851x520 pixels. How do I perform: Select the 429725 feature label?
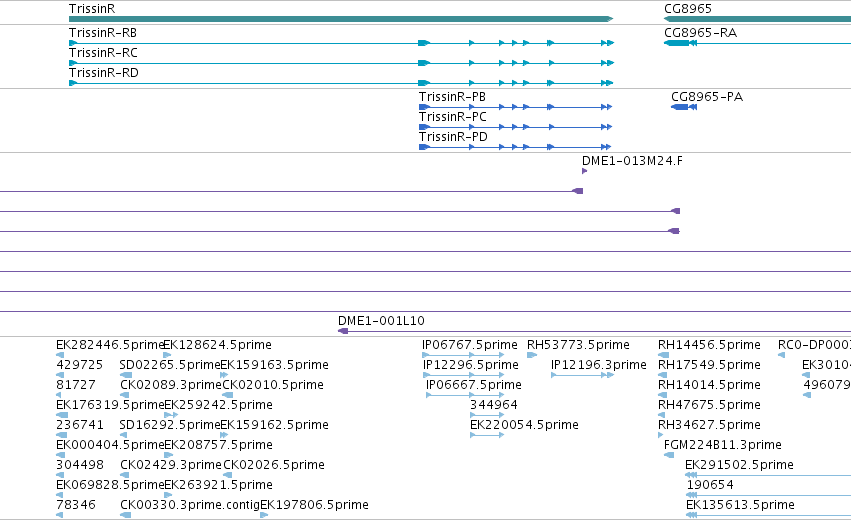[x=79, y=365]
